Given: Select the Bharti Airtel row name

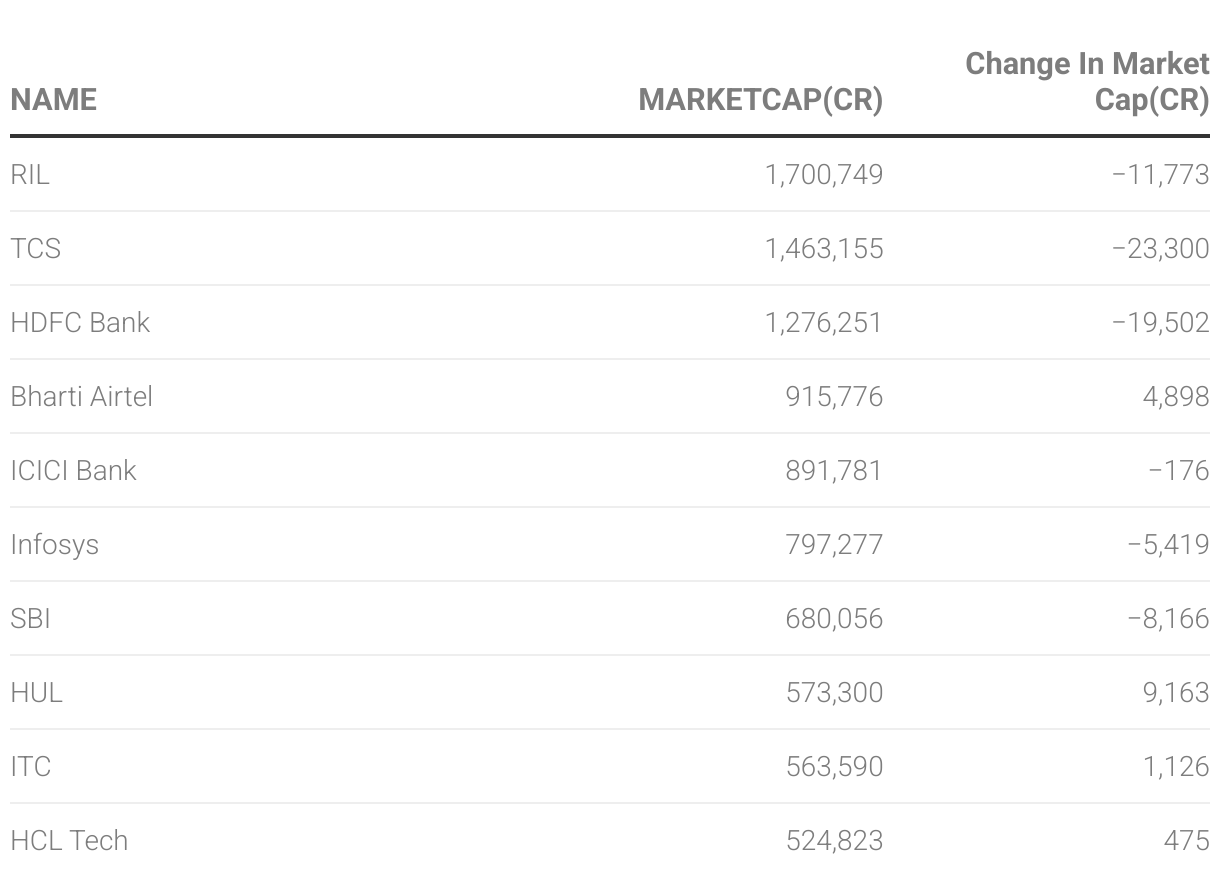Looking at the screenshot, I should [82, 397].
